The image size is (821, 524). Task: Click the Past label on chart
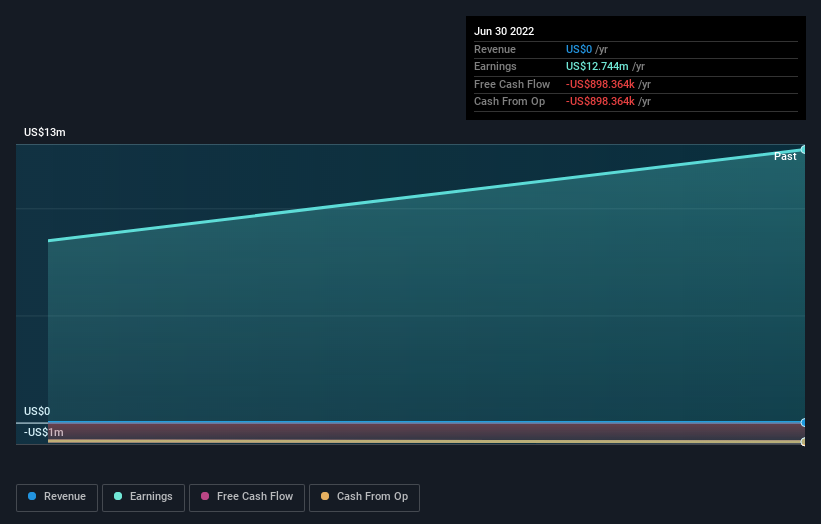coord(785,157)
